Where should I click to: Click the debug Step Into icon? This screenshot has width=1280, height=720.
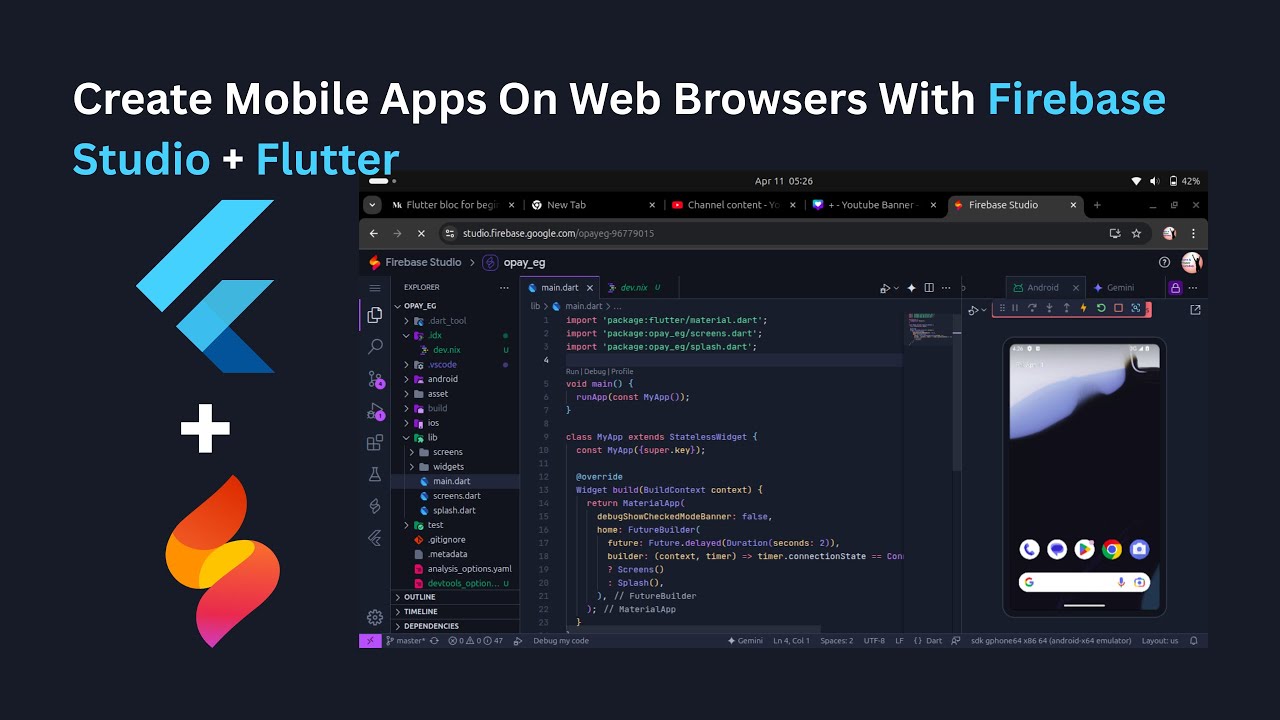1049,308
